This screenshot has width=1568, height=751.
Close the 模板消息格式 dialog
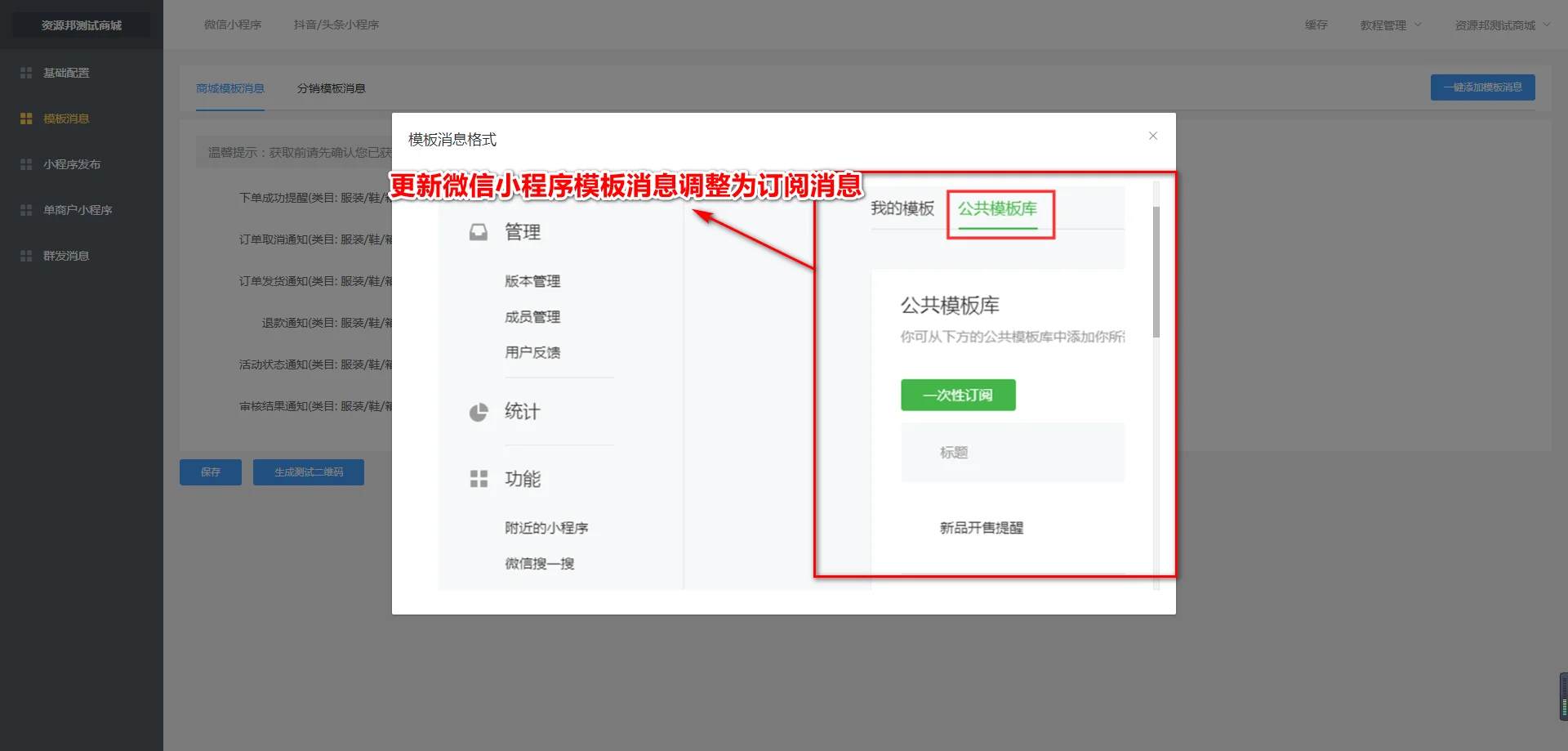1153,136
